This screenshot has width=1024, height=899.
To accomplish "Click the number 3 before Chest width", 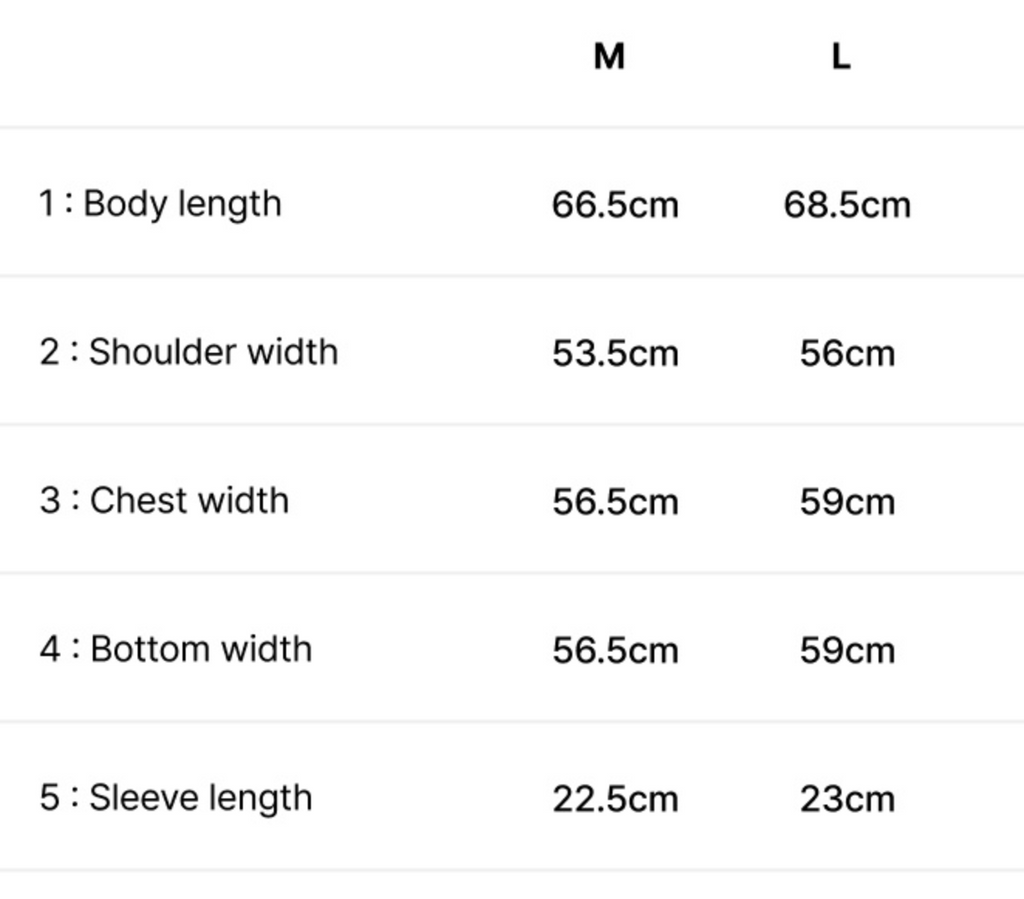I will click(x=50, y=501).
